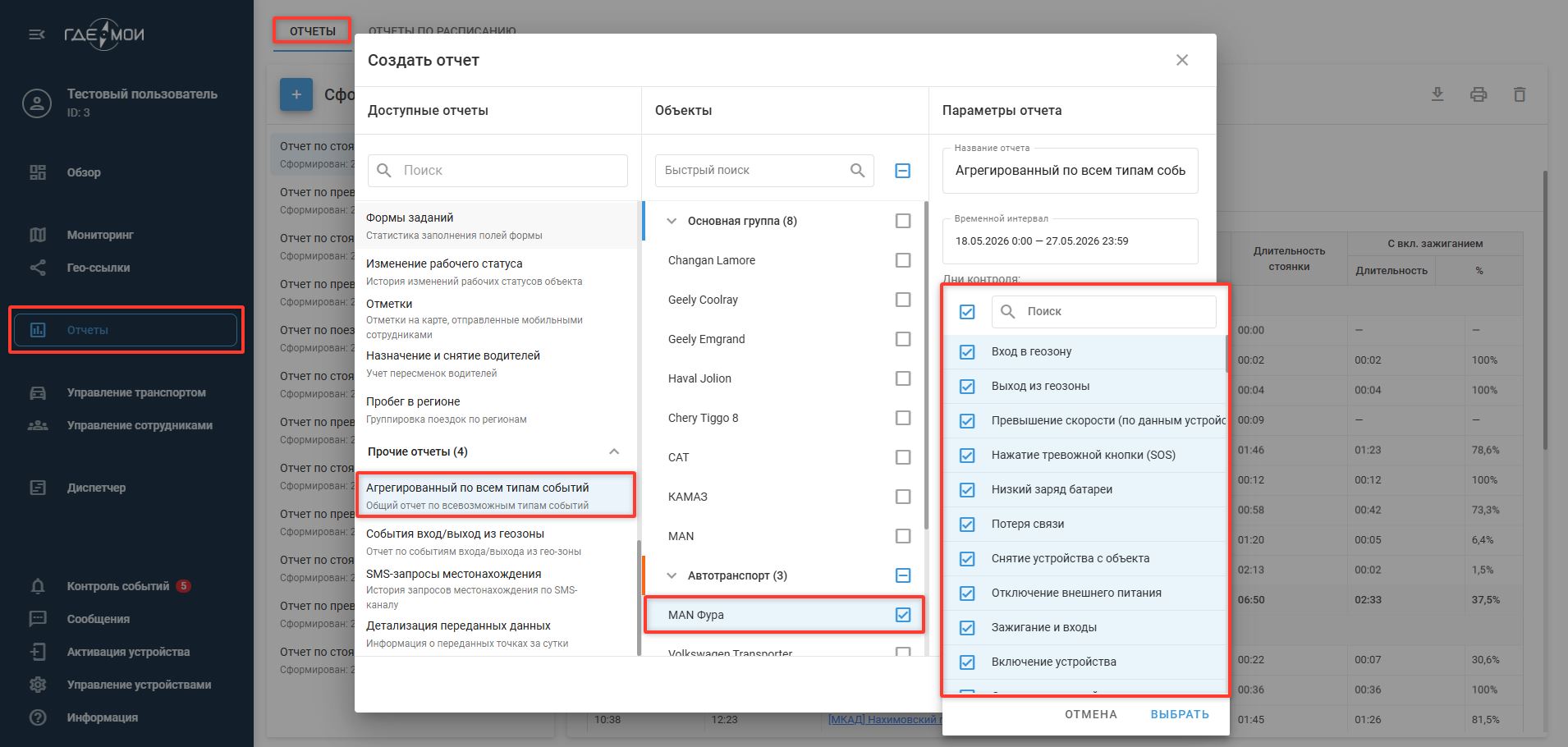The width and height of the screenshot is (1568, 747).
Task: Uncheck Вход в геозону event
Action: click(967, 352)
